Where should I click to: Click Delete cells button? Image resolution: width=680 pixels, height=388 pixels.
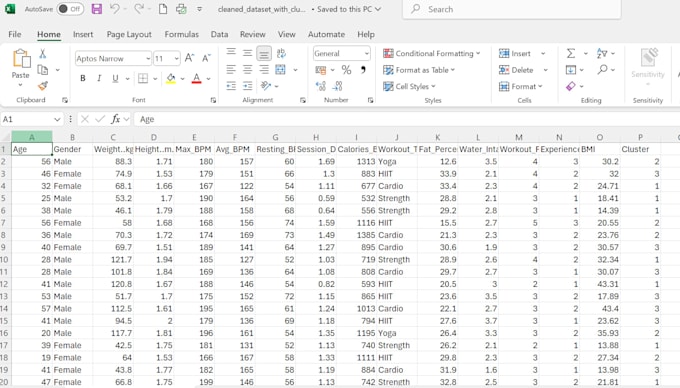pyautogui.click(x=516, y=70)
